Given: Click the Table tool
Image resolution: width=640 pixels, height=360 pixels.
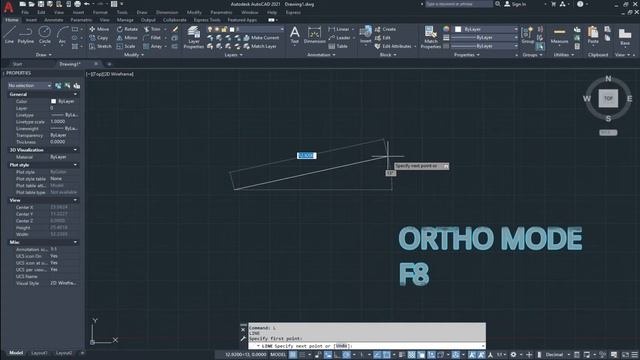Looking at the screenshot, I should [338, 46].
